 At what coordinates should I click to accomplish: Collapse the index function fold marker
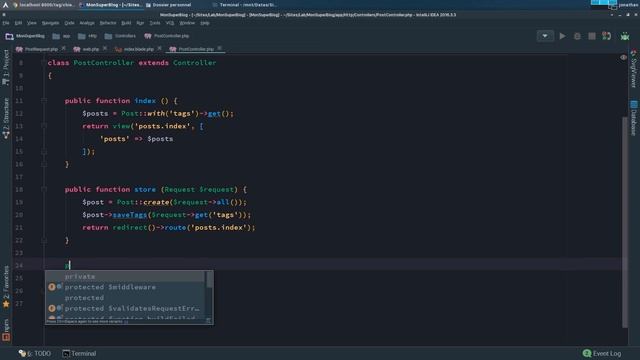44,100
